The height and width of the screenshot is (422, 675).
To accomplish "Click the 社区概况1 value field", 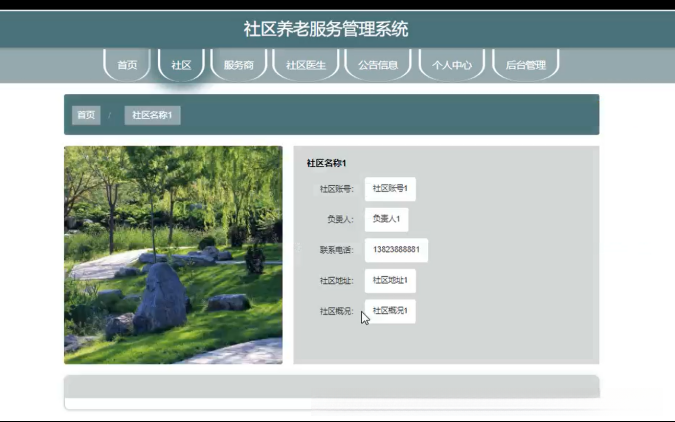I will pos(390,311).
